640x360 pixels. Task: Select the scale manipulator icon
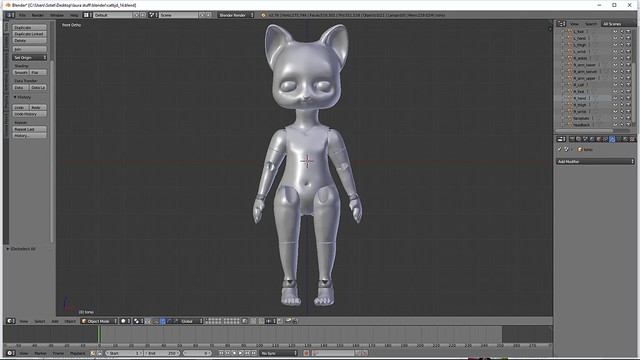coord(176,321)
